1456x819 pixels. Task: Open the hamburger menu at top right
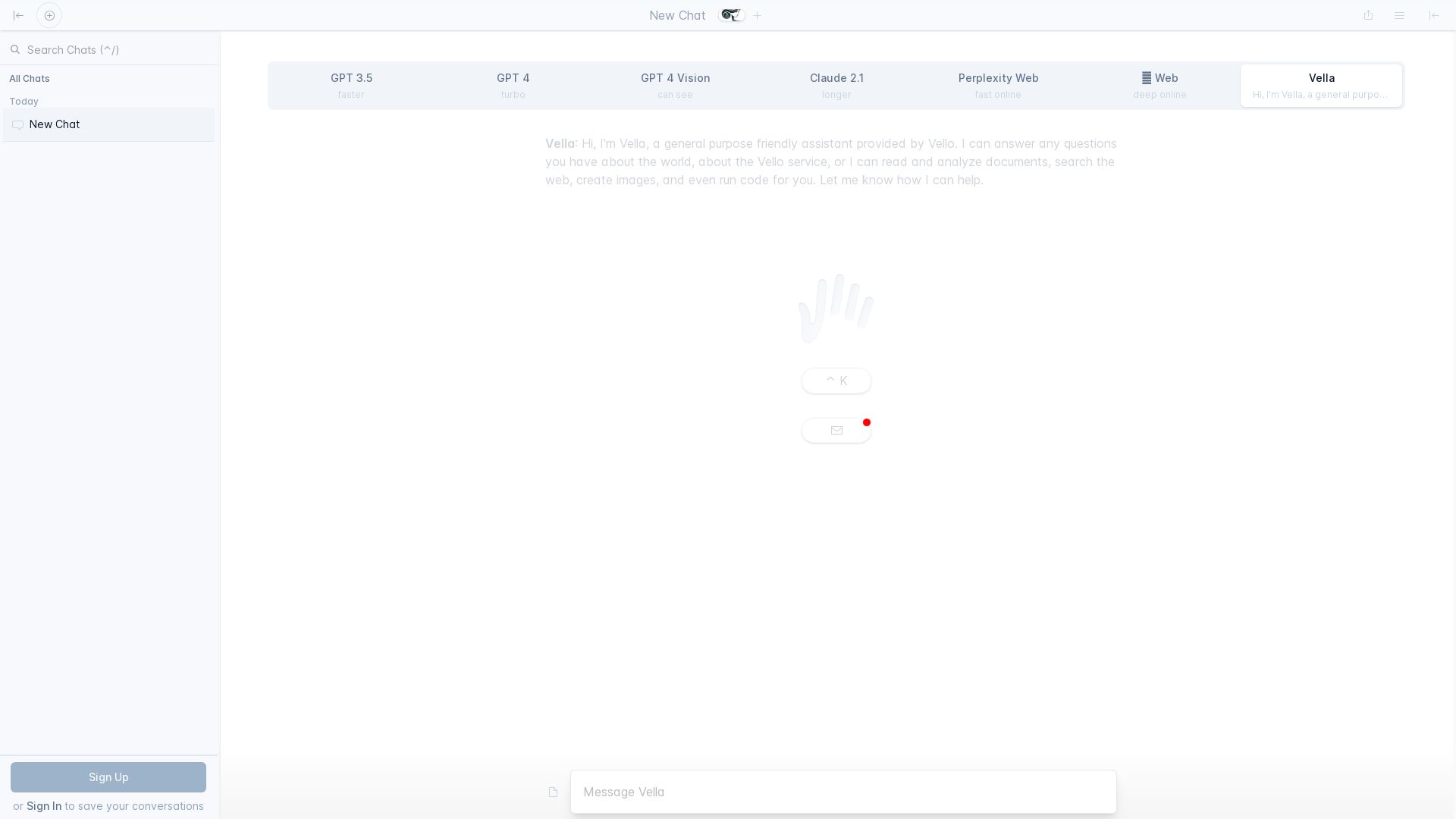[x=1400, y=15]
